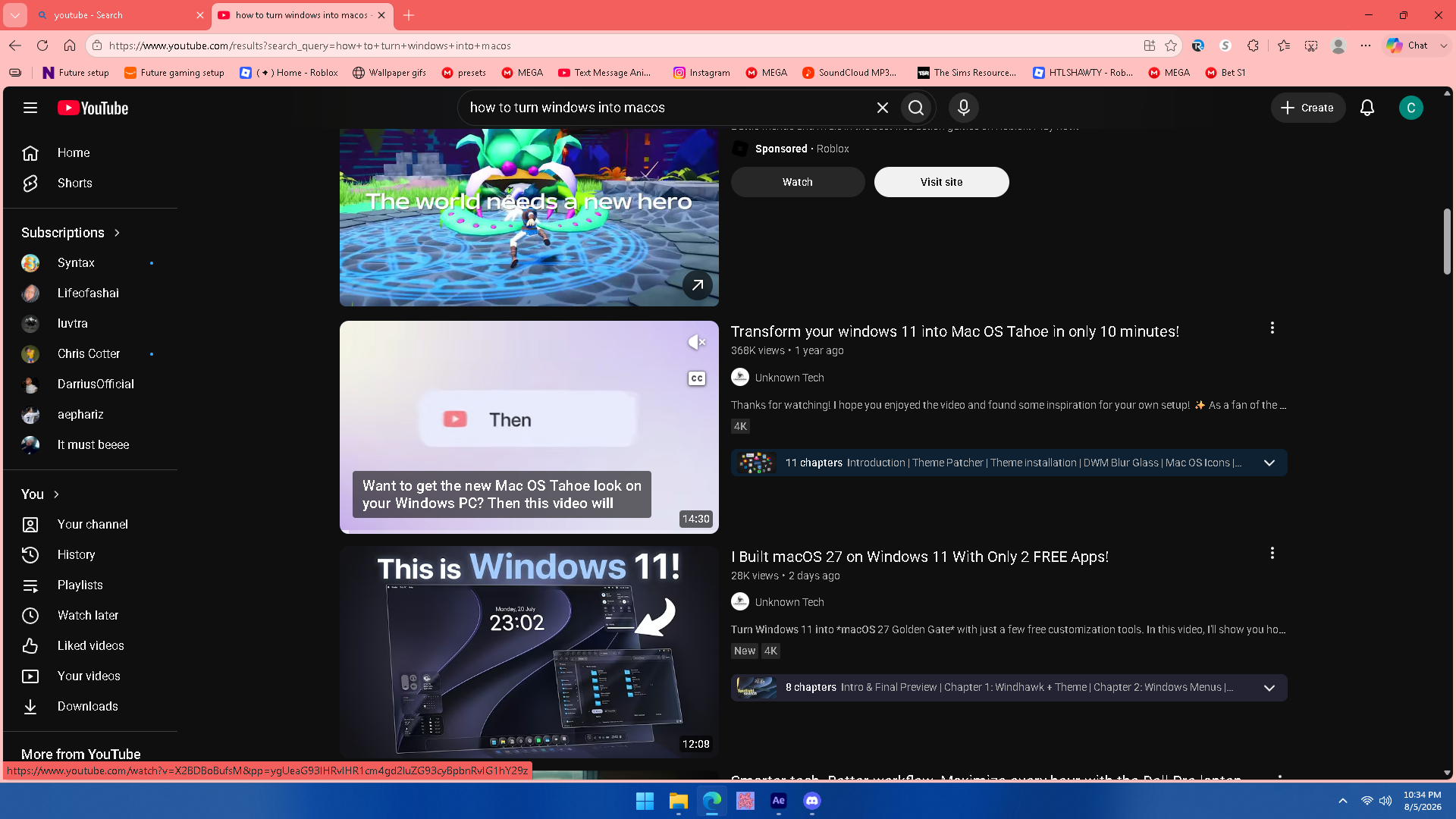Screen dimensions: 1456x819
Task: Clear the YouTube search query
Action: (x=882, y=108)
